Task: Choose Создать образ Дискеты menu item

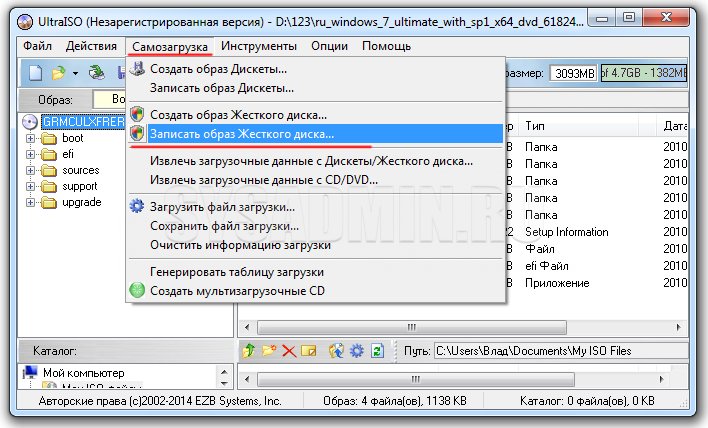Action: [x=218, y=69]
